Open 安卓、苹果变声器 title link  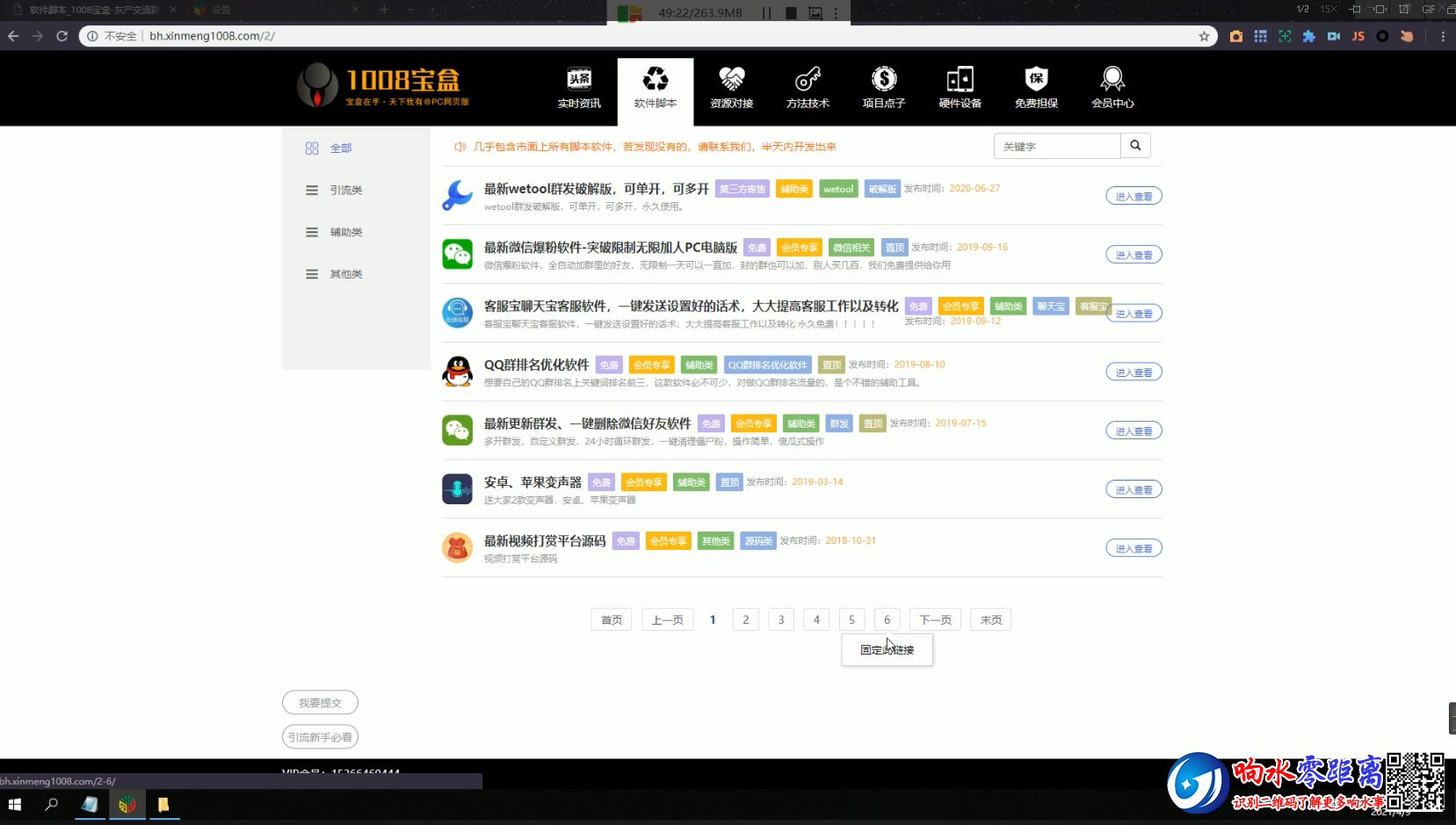coord(532,482)
